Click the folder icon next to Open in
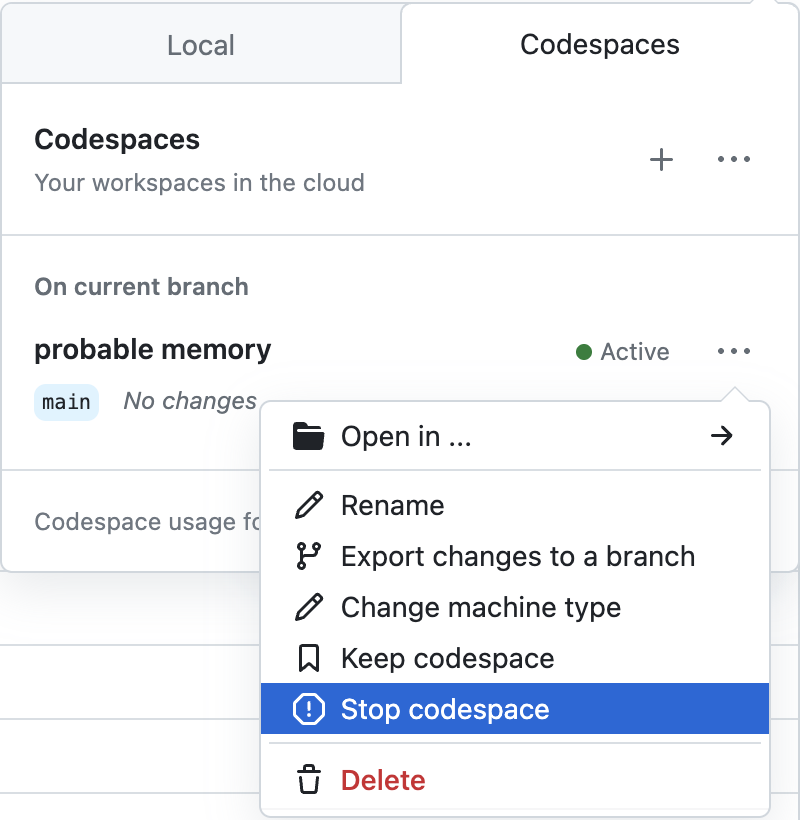Viewport: 800px width, 820px height. point(309,436)
